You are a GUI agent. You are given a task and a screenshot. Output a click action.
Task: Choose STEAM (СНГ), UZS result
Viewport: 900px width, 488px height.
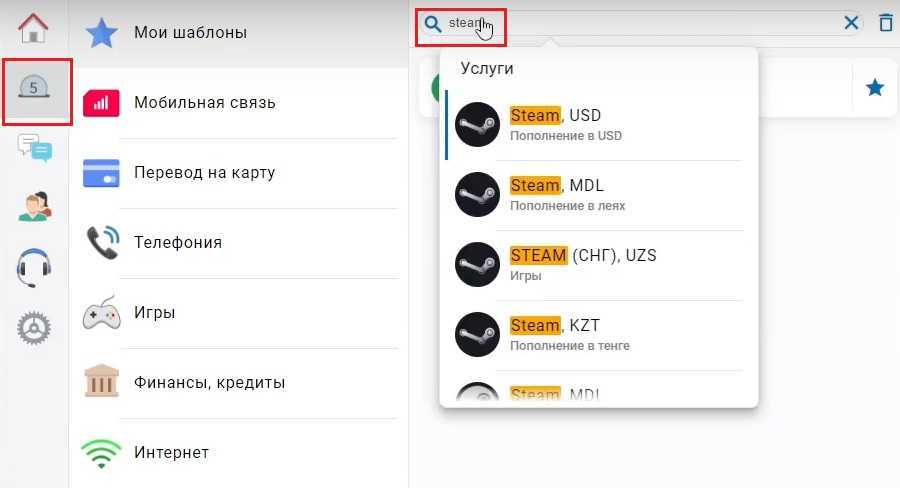[599, 265]
